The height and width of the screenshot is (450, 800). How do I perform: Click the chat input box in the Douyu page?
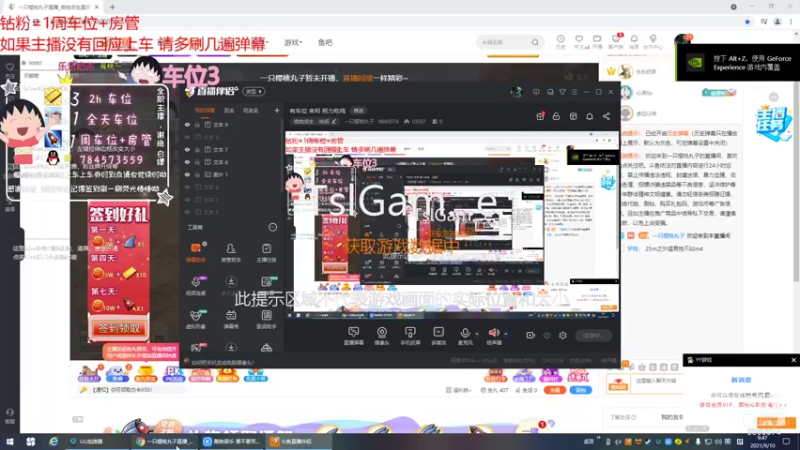(x=656, y=381)
